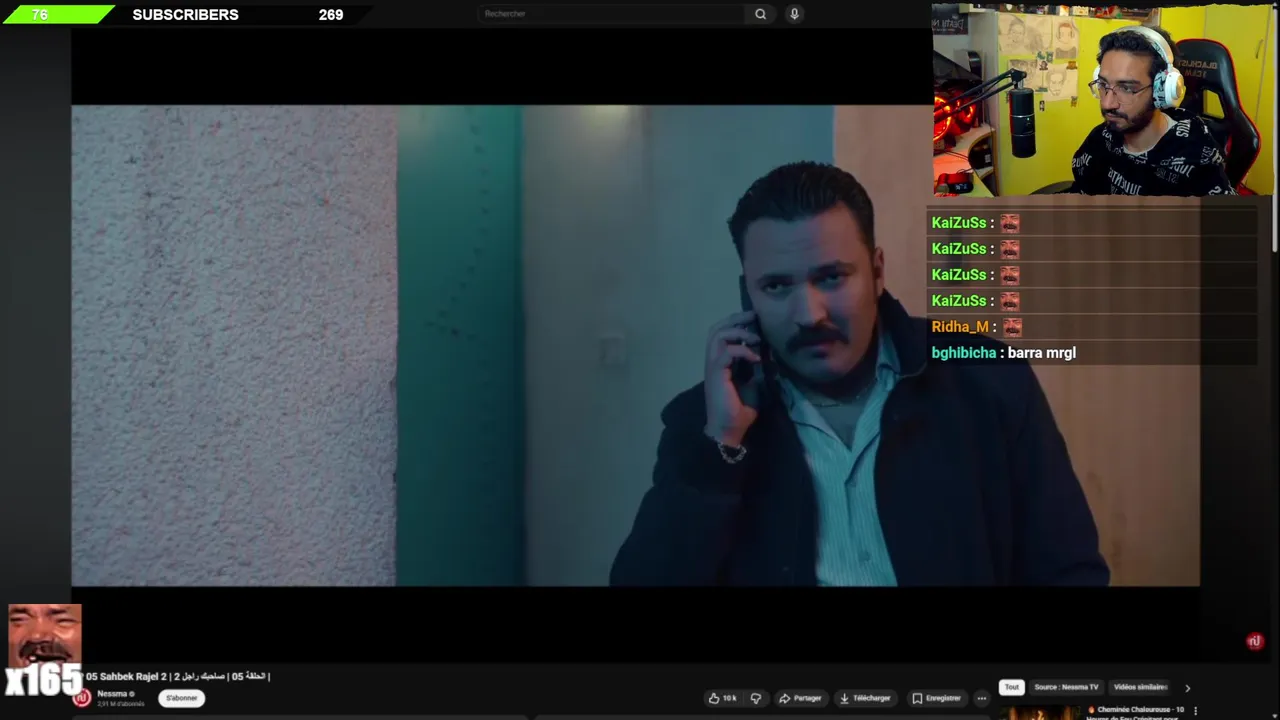Viewport: 1280px width, 720px height.
Task: Focus the Rechercher search field
Action: pyautogui.click(x=612, y=14)
